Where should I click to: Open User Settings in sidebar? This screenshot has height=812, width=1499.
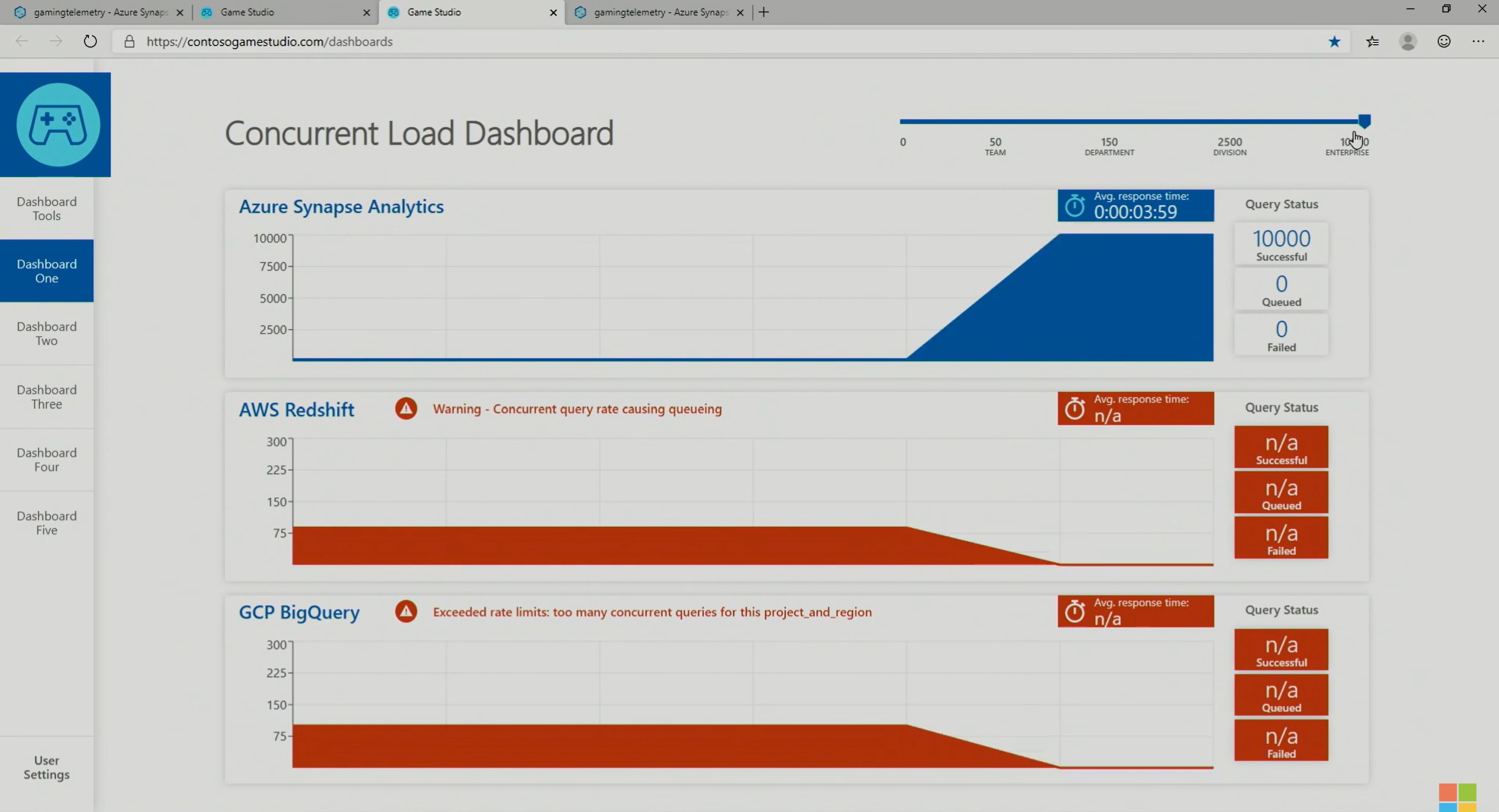click(46, 767)
